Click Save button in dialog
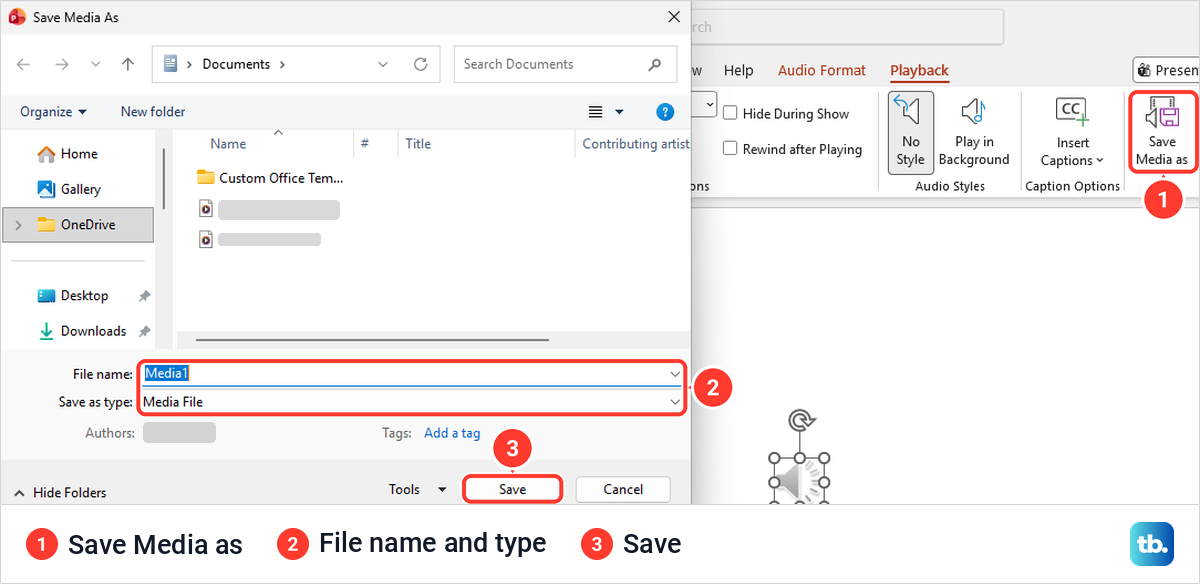This screenshot has width=1200, height=584. (512, 489)
